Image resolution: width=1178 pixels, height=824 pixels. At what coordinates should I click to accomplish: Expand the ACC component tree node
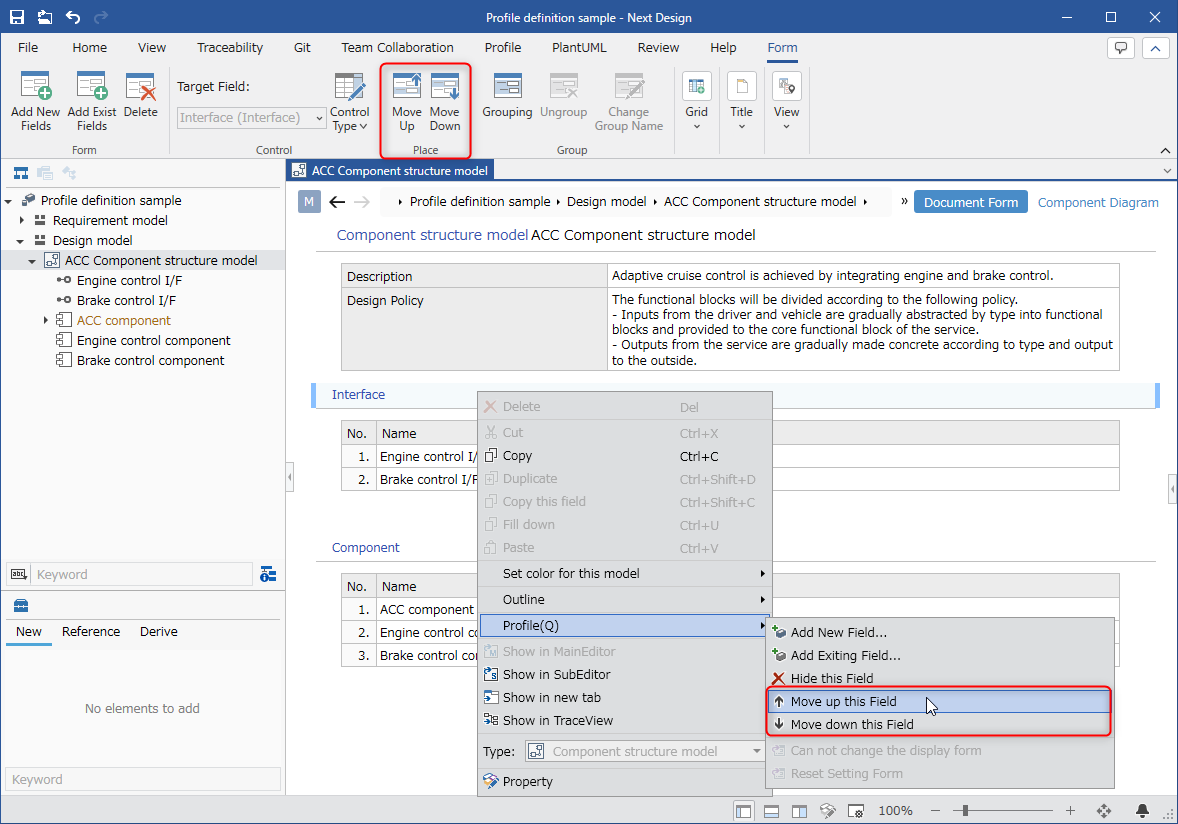45,321
